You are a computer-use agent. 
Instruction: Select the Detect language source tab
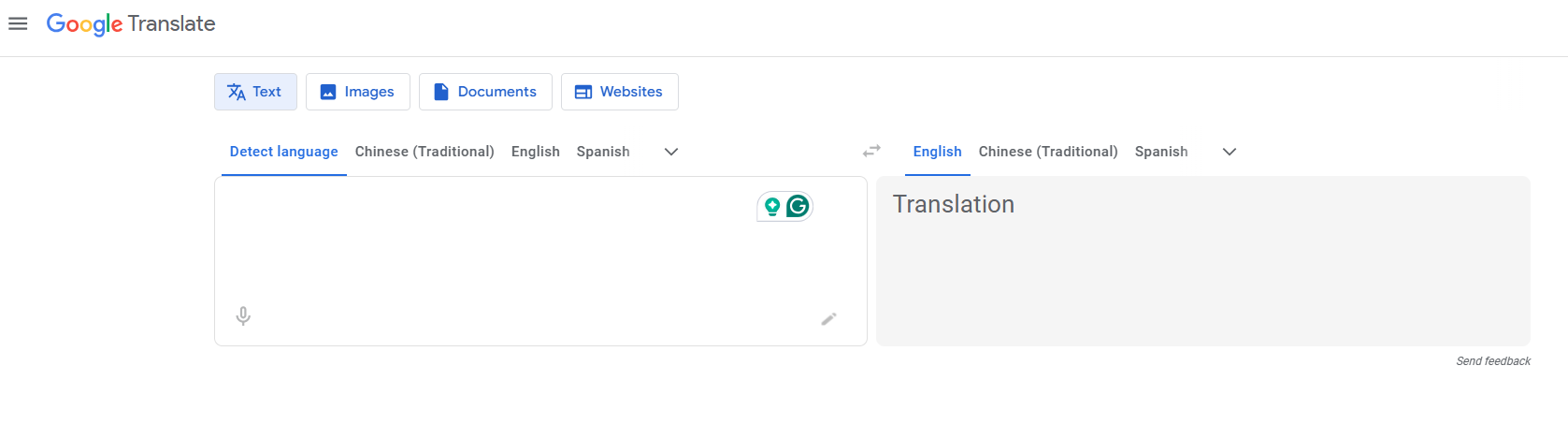coord(284,152)
